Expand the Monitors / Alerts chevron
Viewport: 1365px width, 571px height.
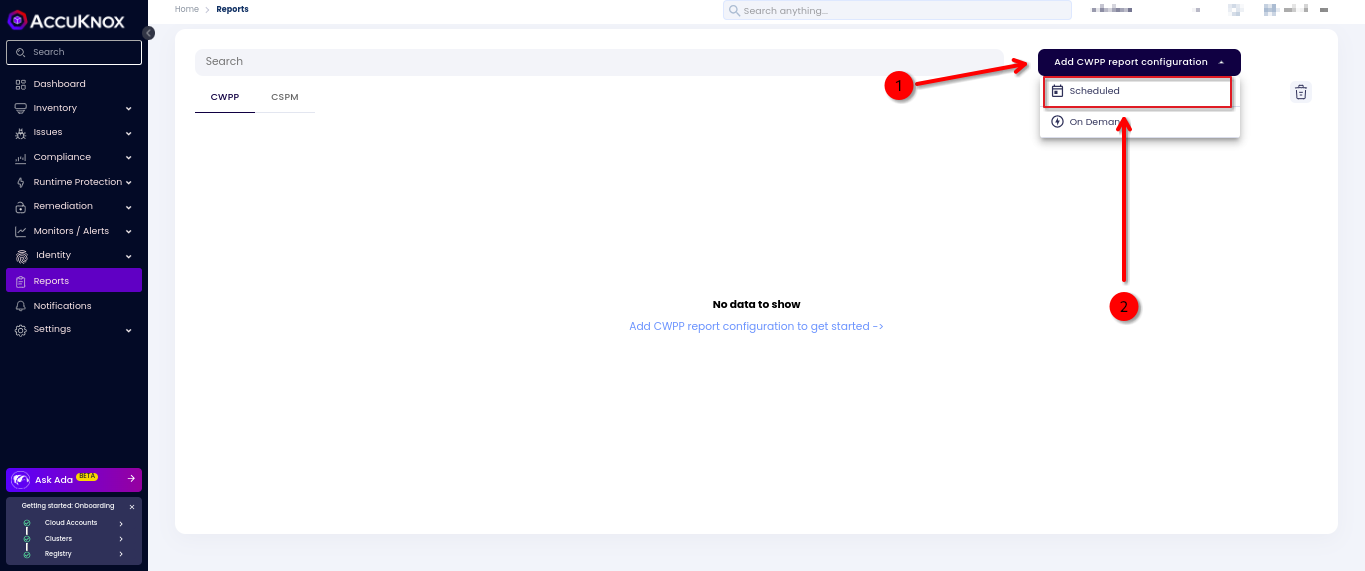click(x=129, y=231)
